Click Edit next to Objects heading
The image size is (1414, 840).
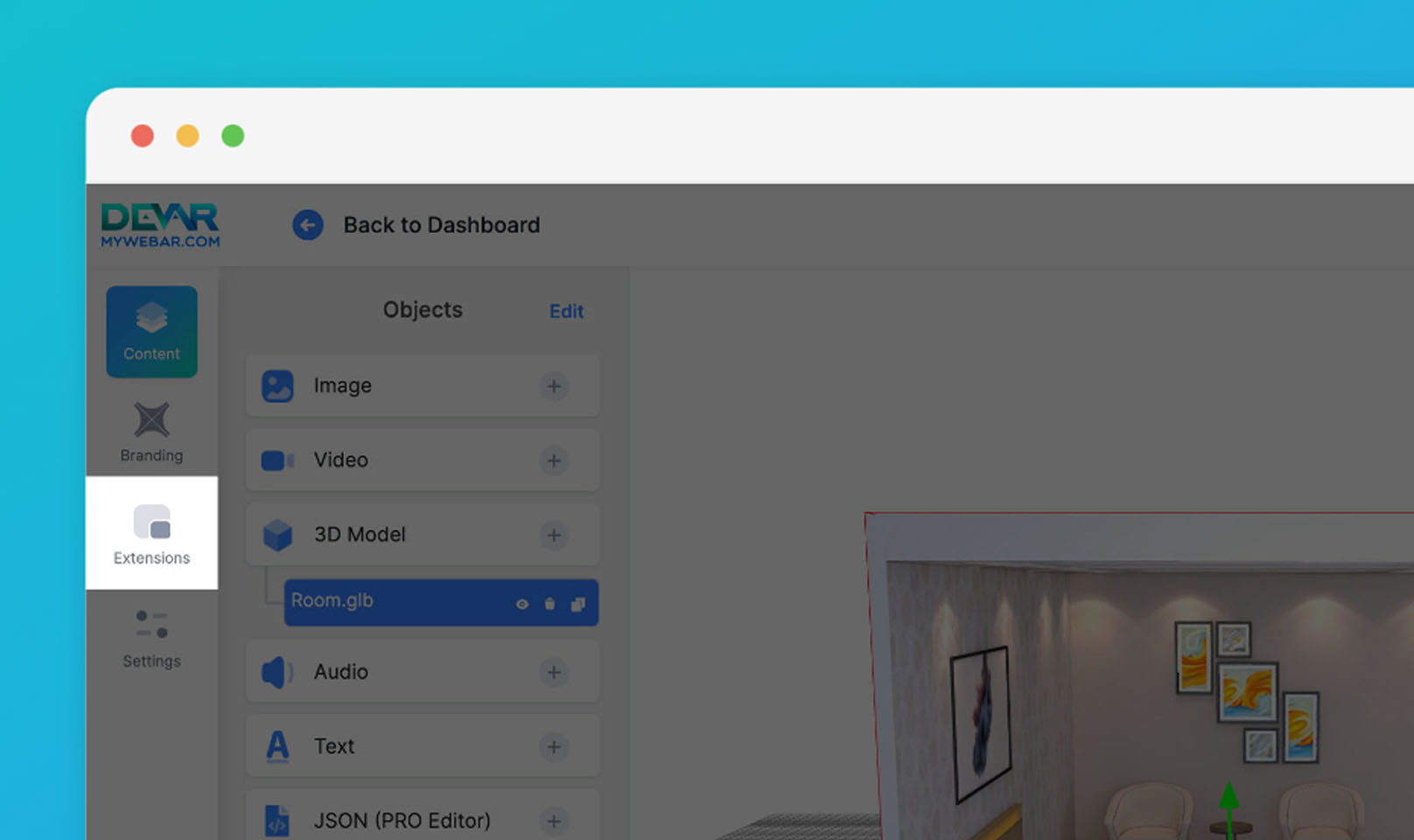coord(566,311)
